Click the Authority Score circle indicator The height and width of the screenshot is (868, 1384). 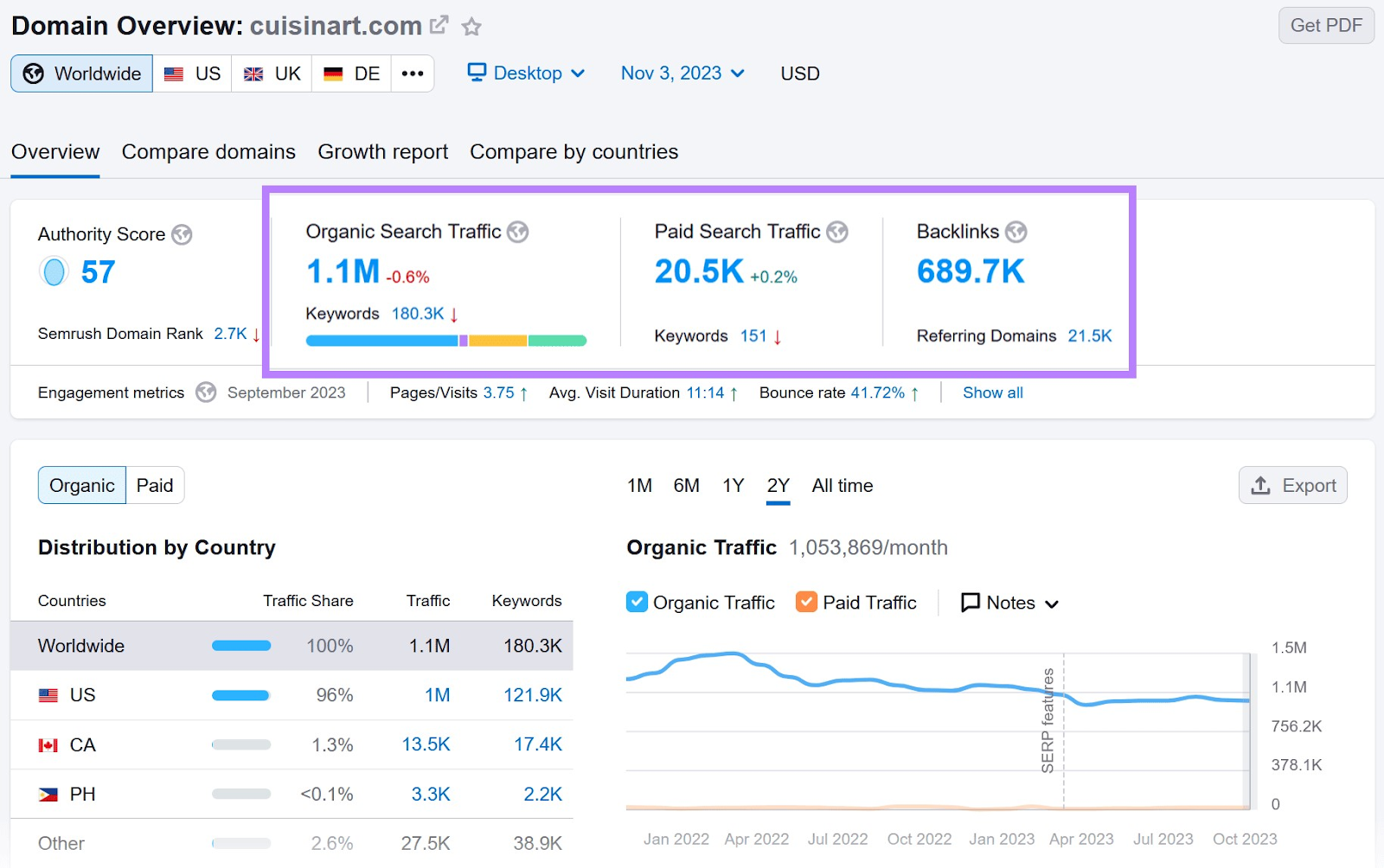coord(54,272)
